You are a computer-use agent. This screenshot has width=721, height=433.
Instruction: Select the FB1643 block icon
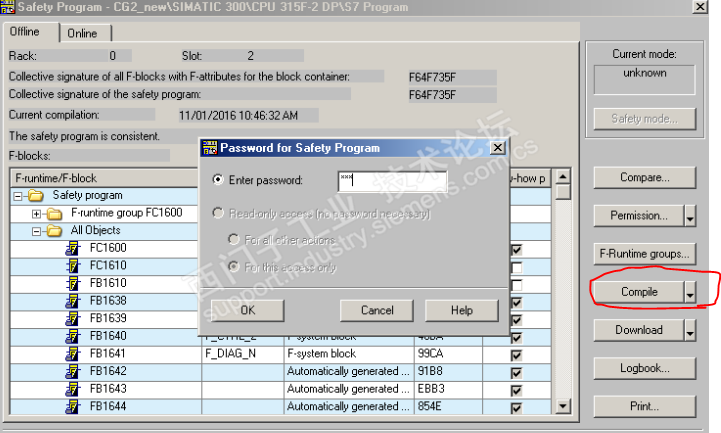[73, 389]
